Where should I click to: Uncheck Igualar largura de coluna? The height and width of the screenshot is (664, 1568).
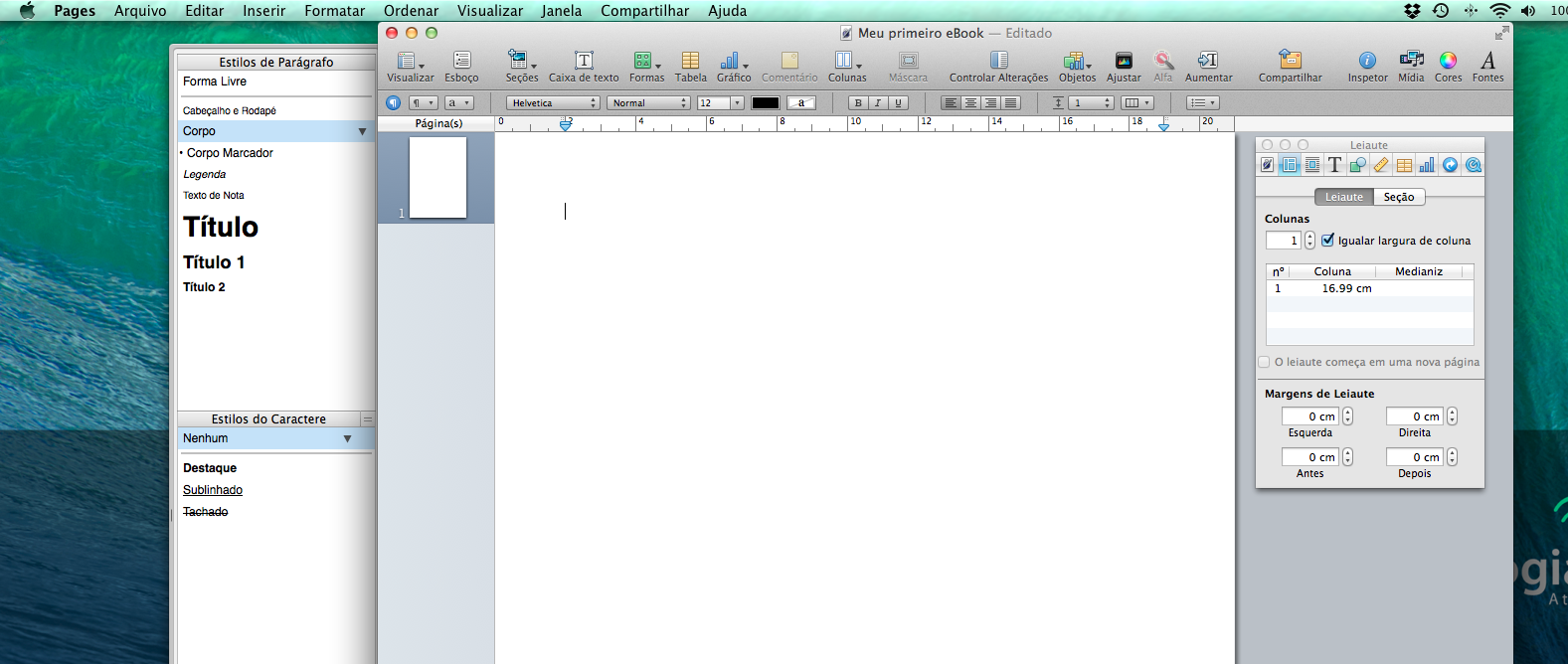(1327, 241)
